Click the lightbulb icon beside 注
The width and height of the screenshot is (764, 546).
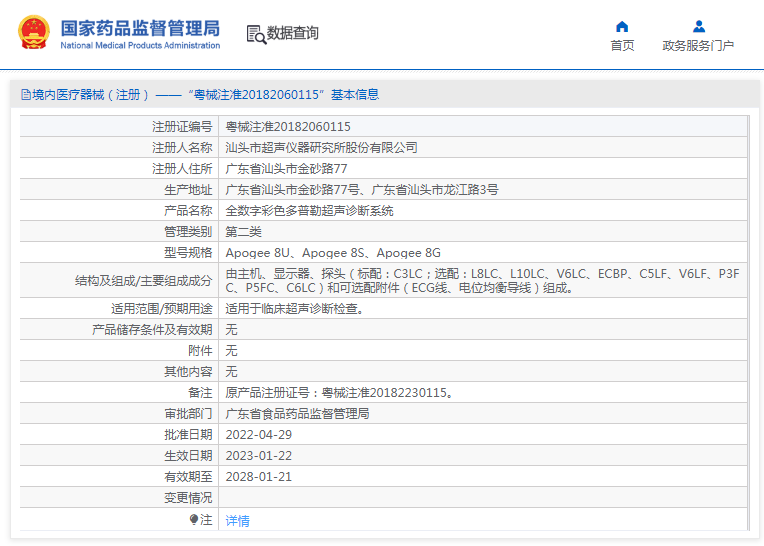pyautogui.click(x=194, y=520)
